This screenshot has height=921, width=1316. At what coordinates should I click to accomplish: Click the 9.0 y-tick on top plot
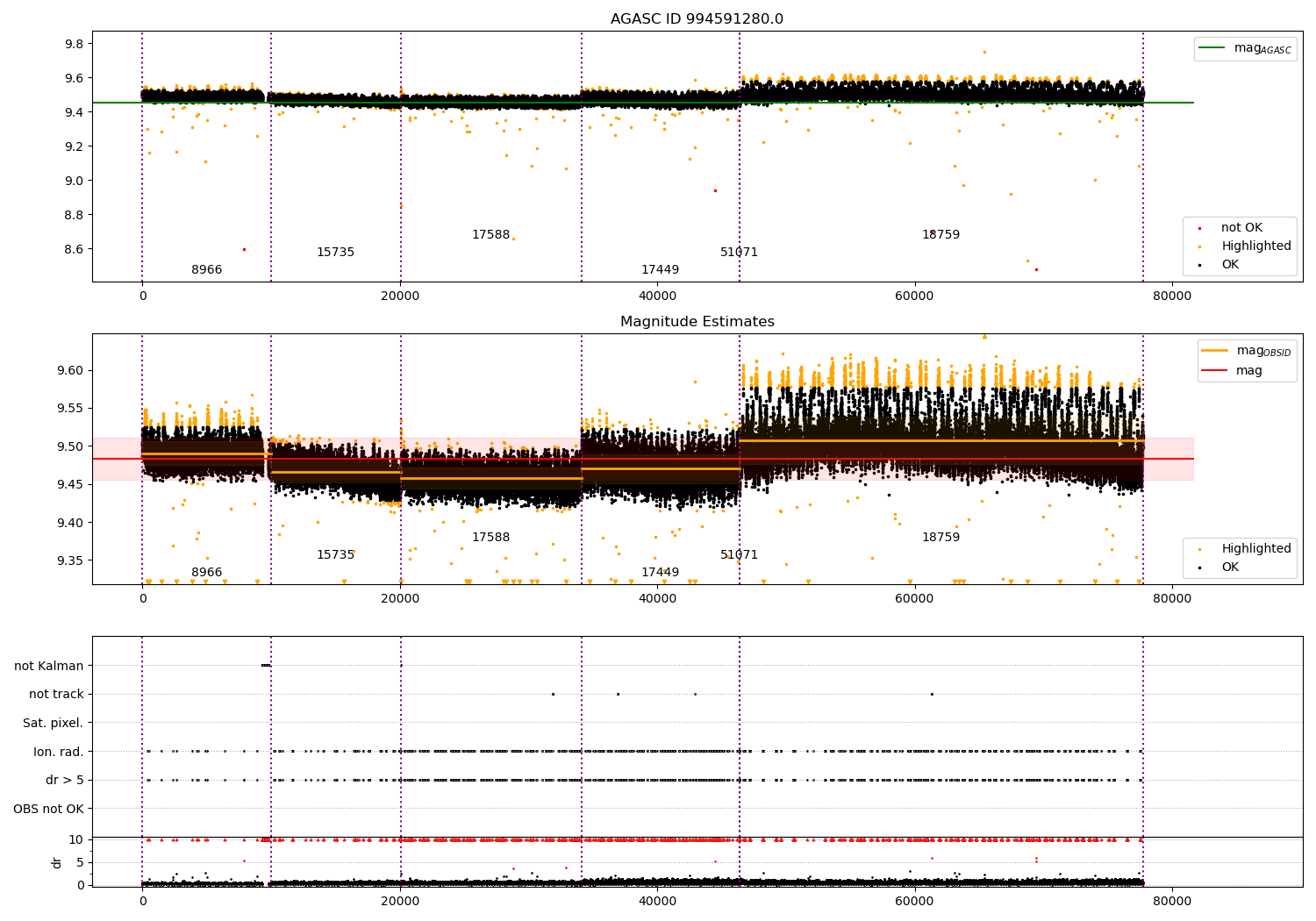(x=75, y=181)
